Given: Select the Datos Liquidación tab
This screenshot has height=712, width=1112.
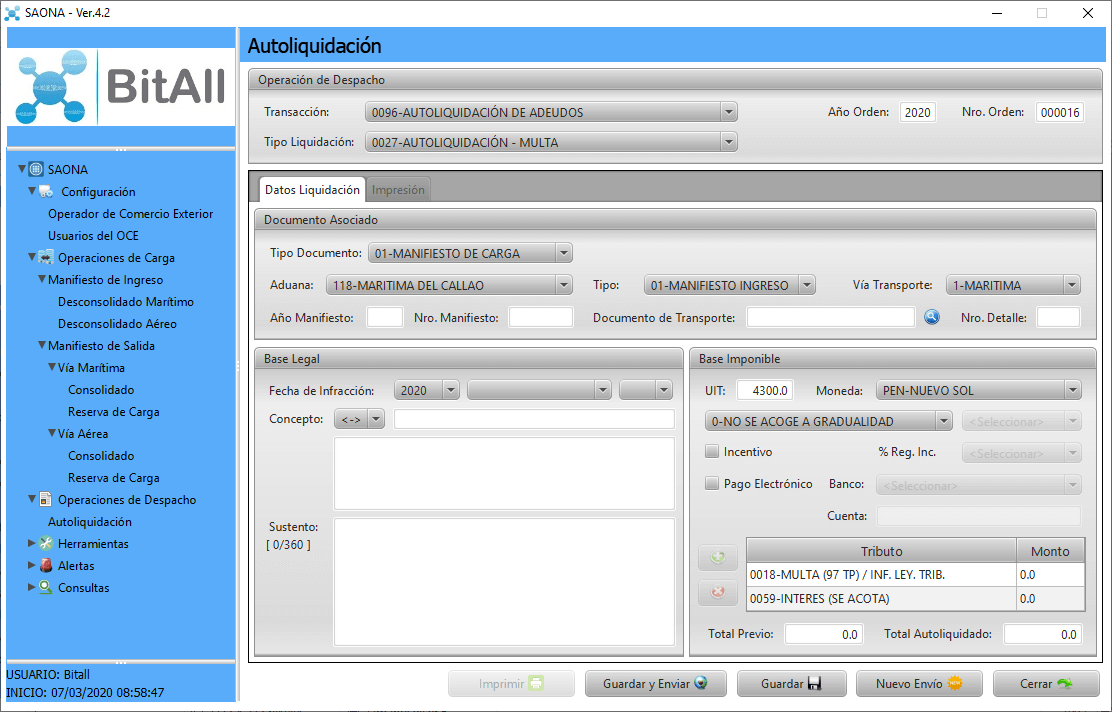Looking at the screenshot, I should pos(312,190).
